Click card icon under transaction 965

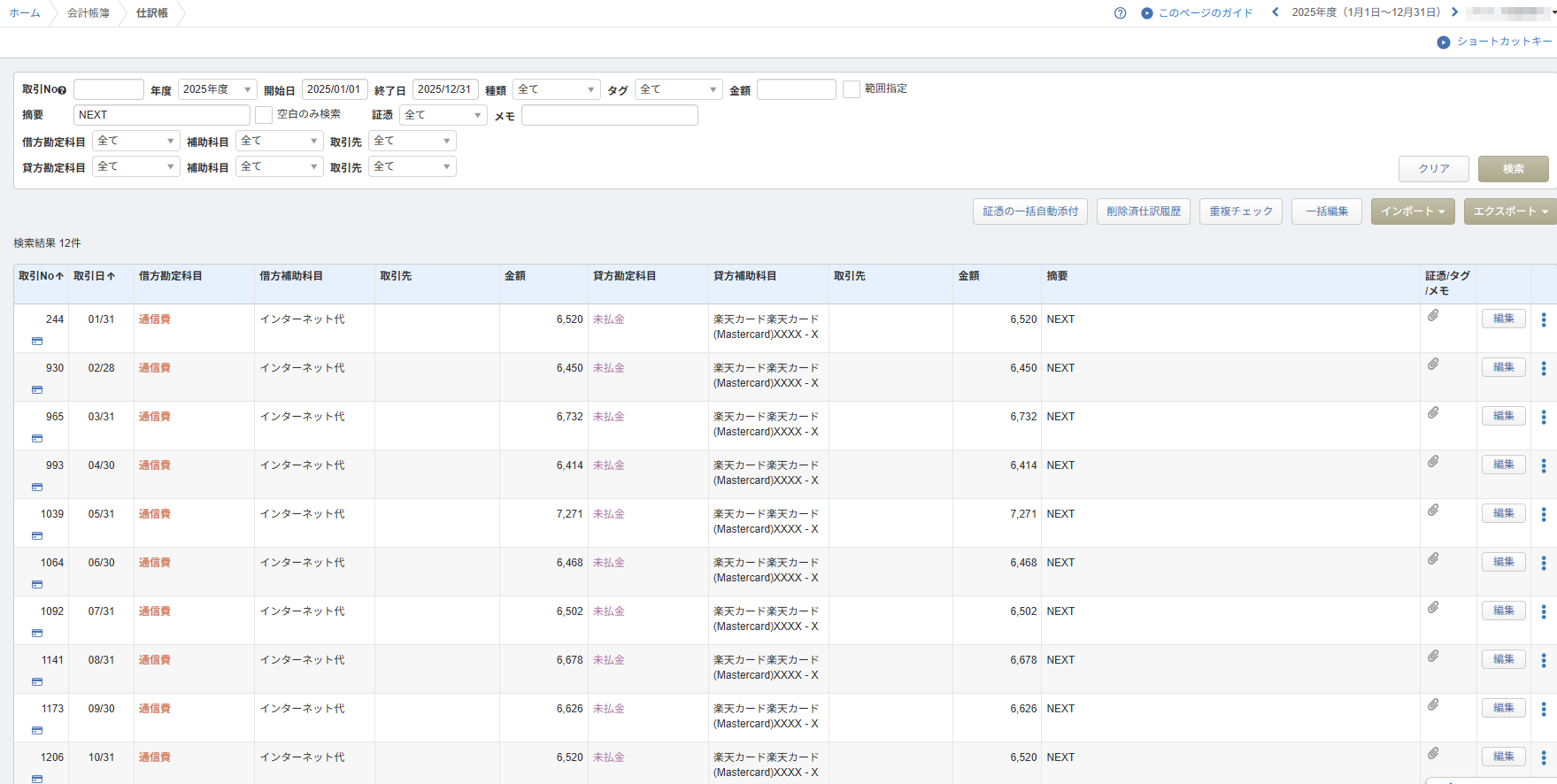[37, 438]
